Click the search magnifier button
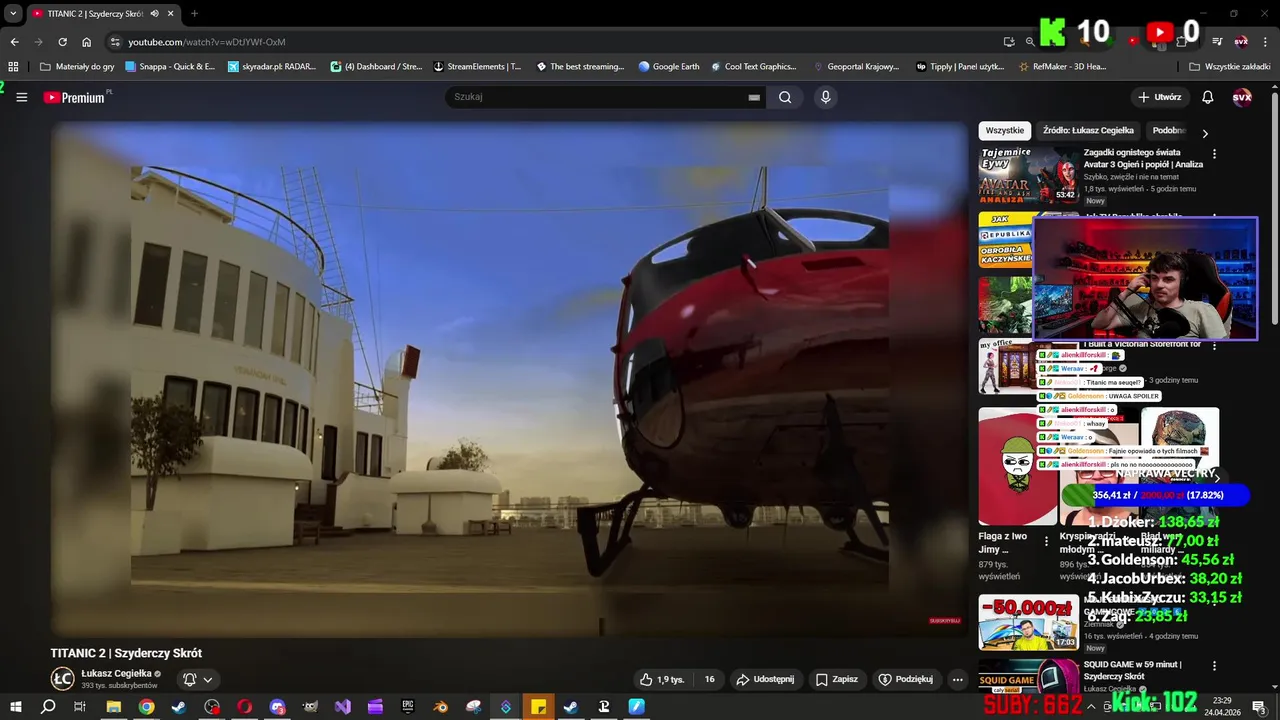 (x=785, y=97)
